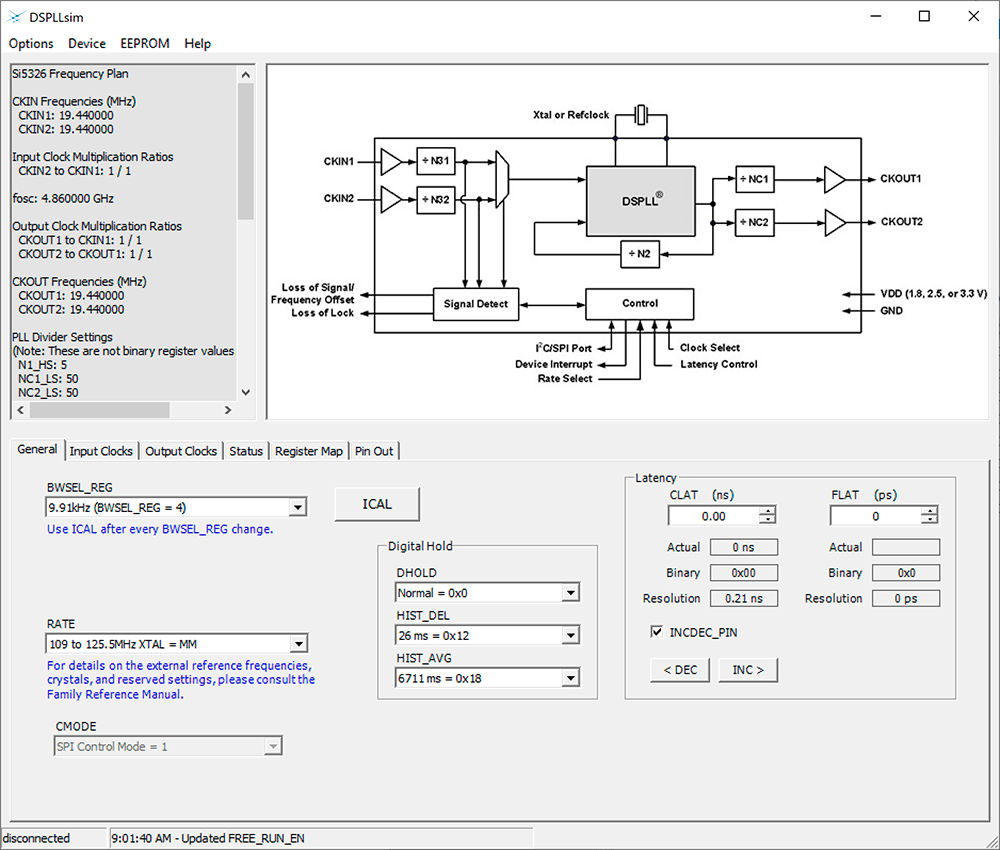The width and height of the screenshot is (1000, 850).
Task: Open the Help menu
Action: coord(197,43)
